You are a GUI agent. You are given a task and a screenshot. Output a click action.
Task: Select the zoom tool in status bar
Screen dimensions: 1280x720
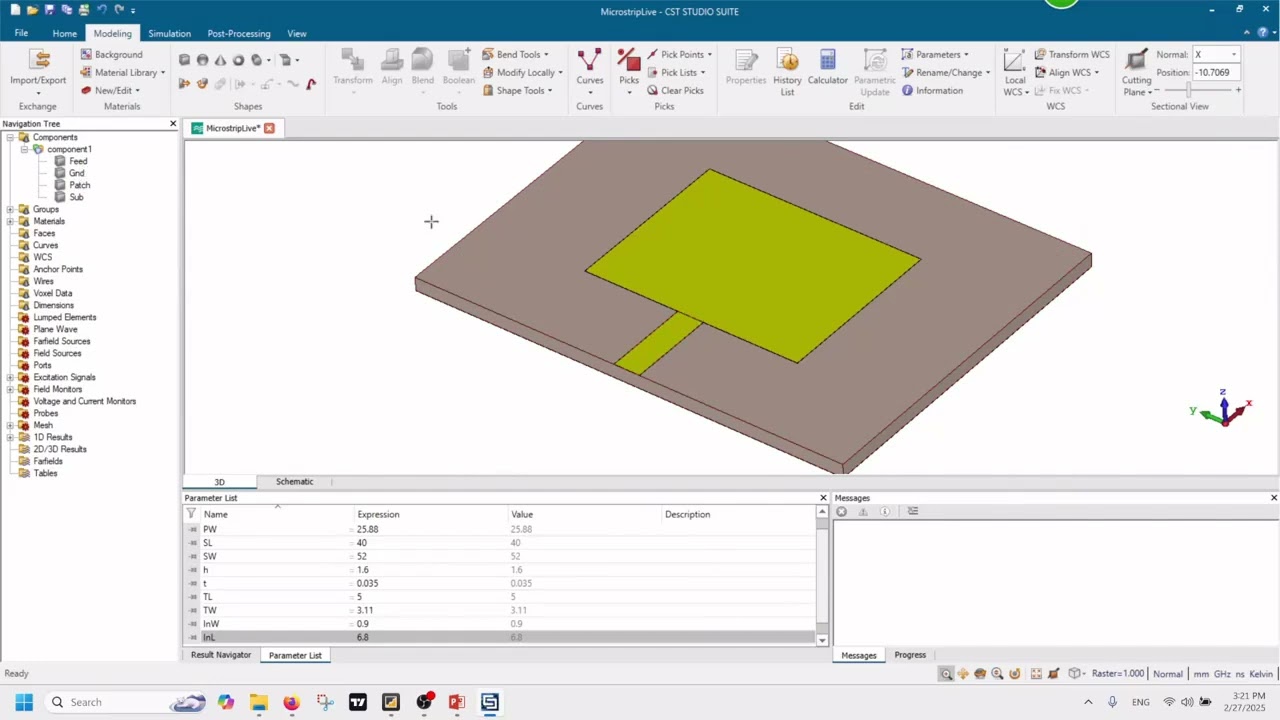946,674
